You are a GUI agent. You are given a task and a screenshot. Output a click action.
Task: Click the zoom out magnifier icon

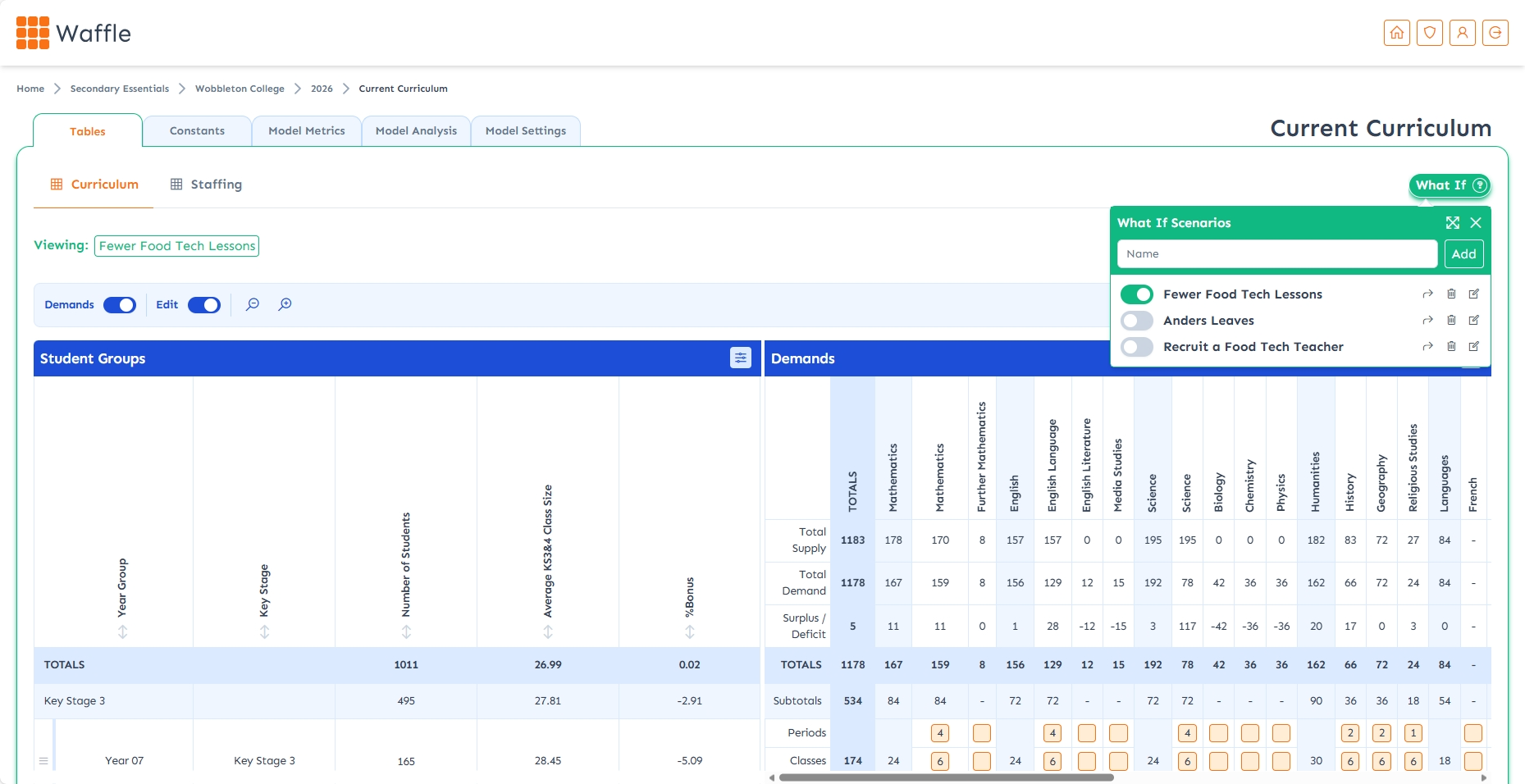click(253, 304)
